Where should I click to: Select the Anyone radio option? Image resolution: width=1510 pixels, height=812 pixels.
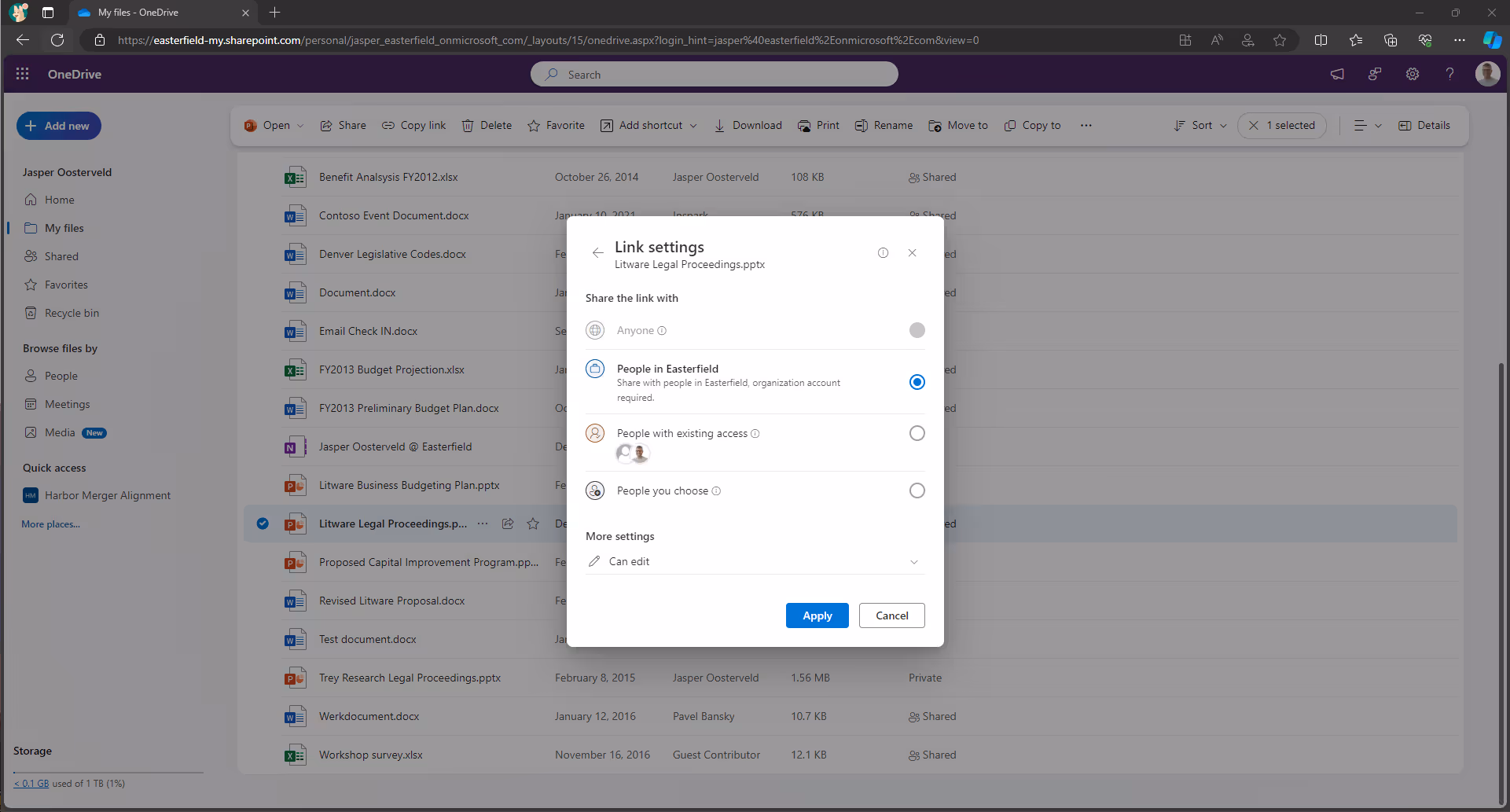click(917, 330)
